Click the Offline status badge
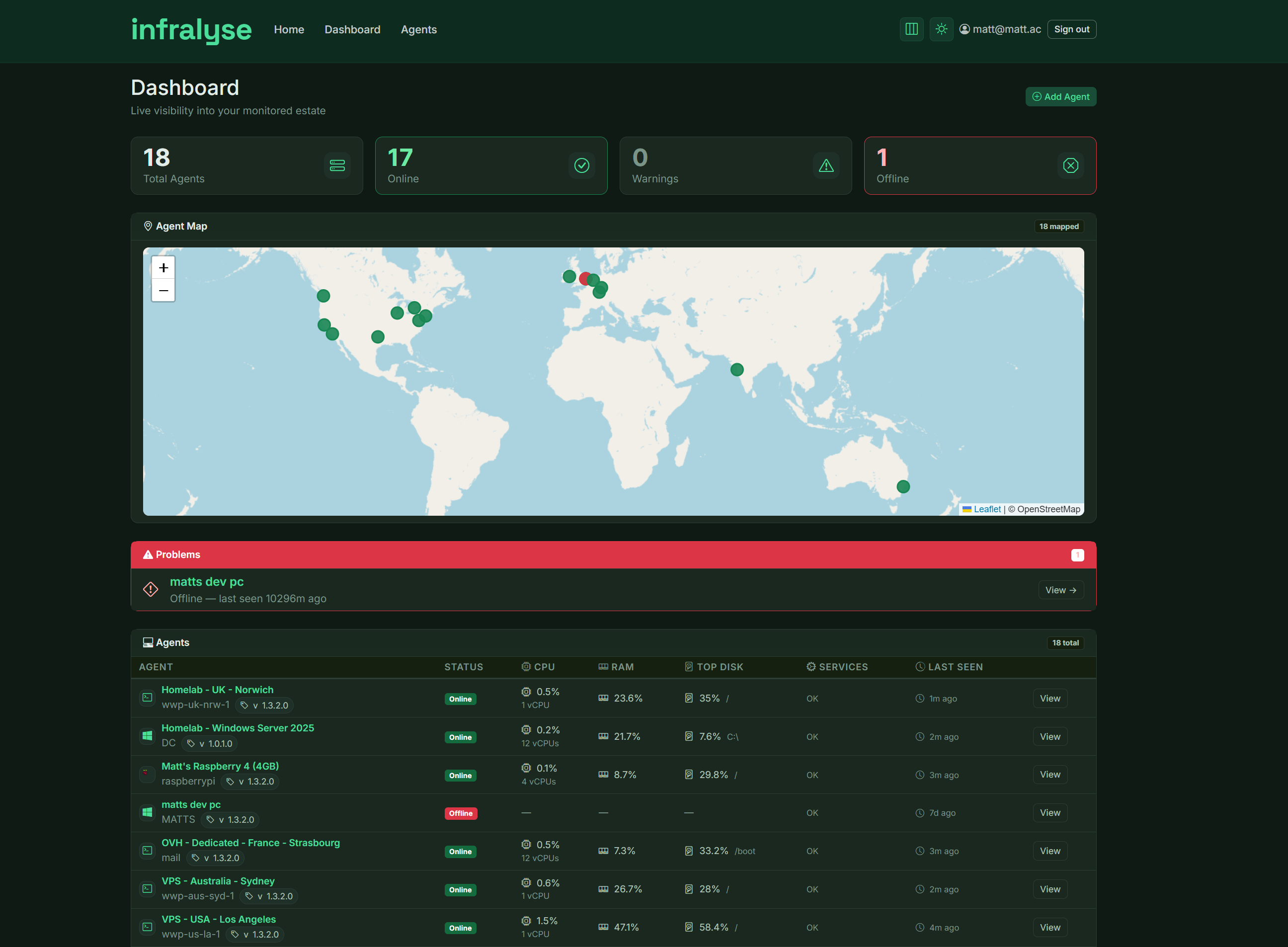The width and height of the screenshot is (1288, 947). pos(460,813)
